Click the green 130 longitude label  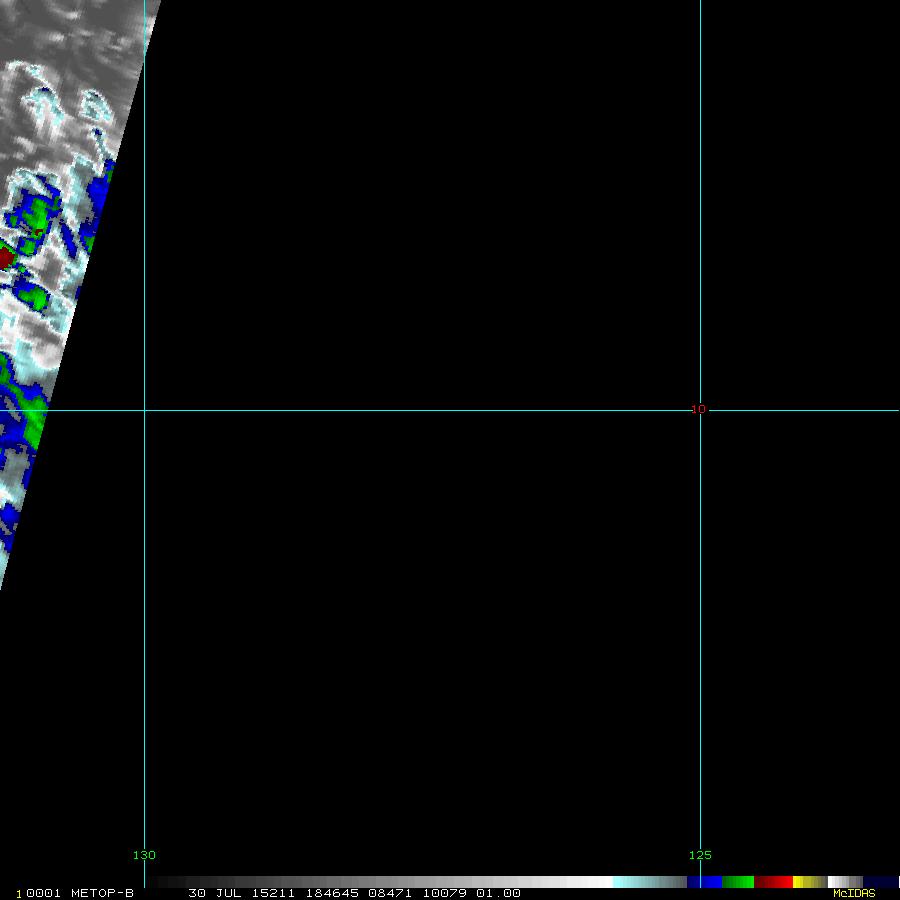click(x=144, y=855)
